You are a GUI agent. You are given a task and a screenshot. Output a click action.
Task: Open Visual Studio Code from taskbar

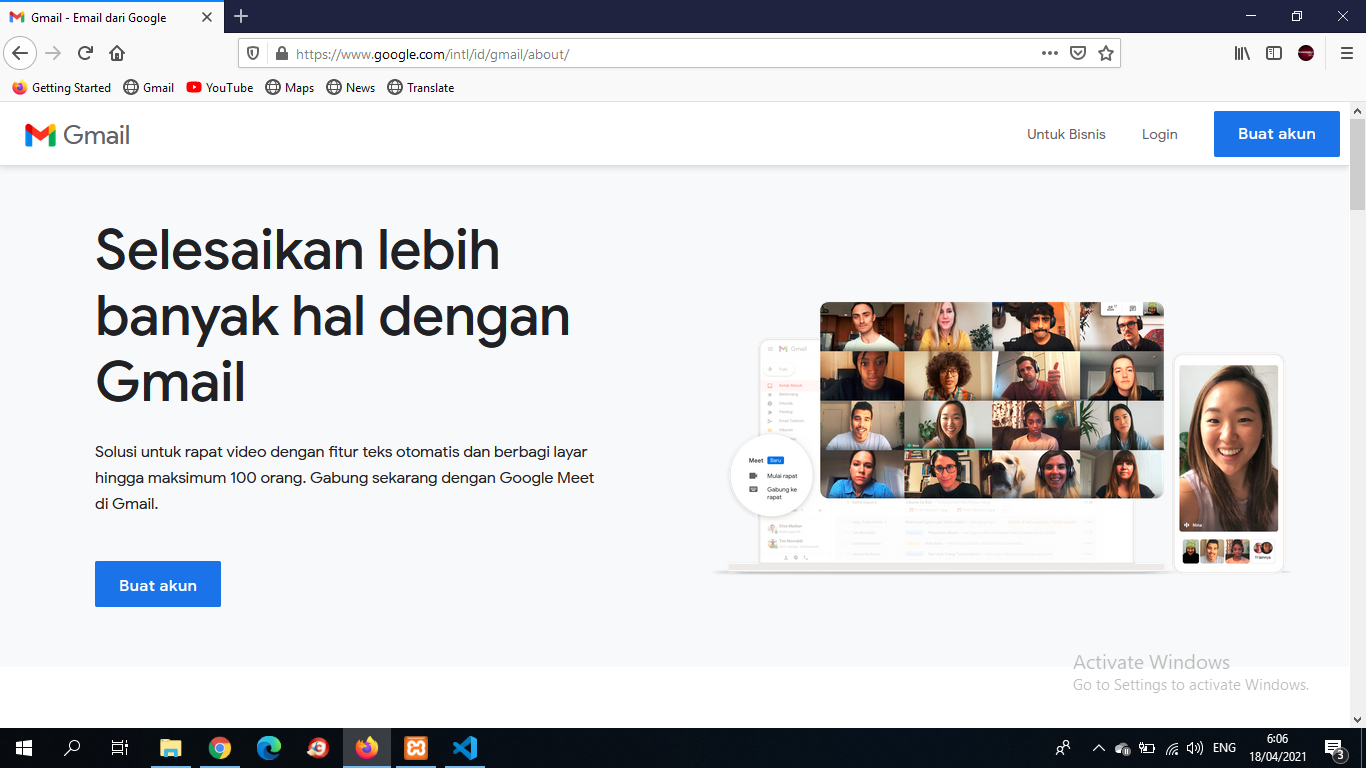pos(465,748)
